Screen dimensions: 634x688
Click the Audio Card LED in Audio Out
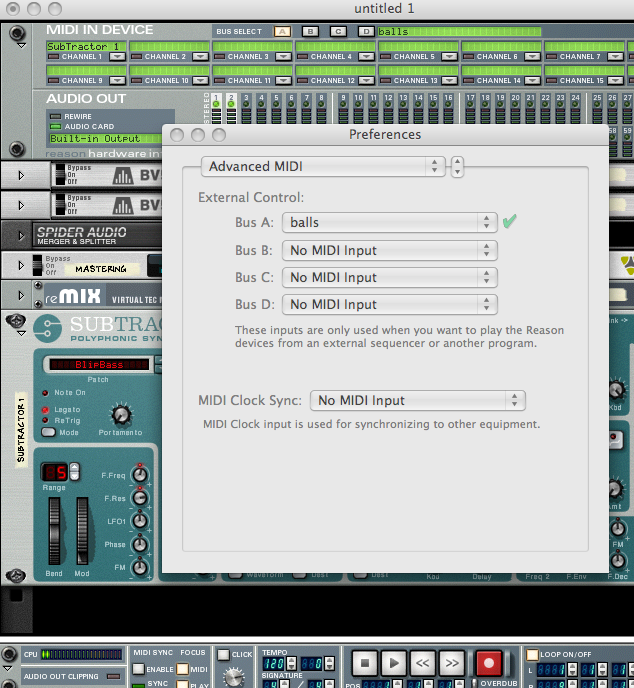[55, 127]
